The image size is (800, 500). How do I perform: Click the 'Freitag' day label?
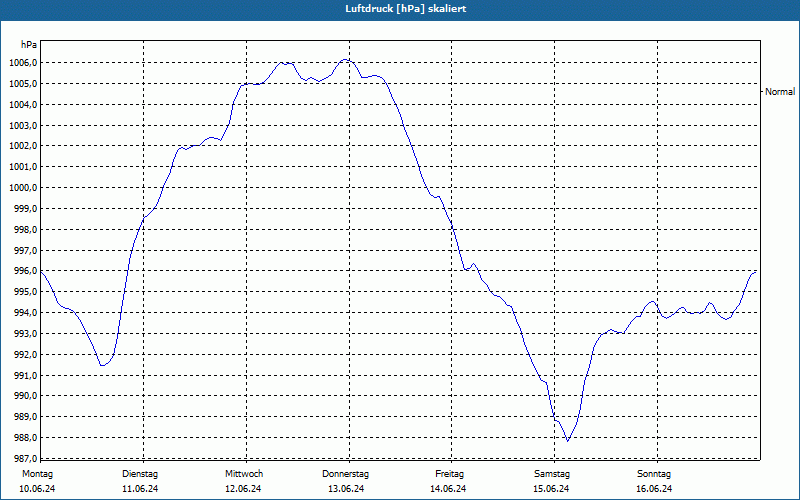449,474
